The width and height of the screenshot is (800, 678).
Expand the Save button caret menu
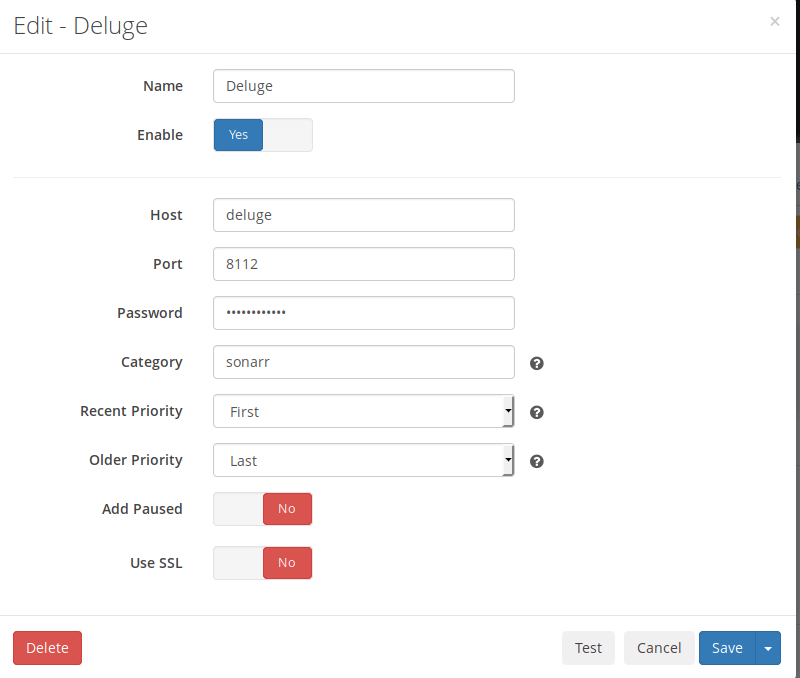[x=768, y=648]
